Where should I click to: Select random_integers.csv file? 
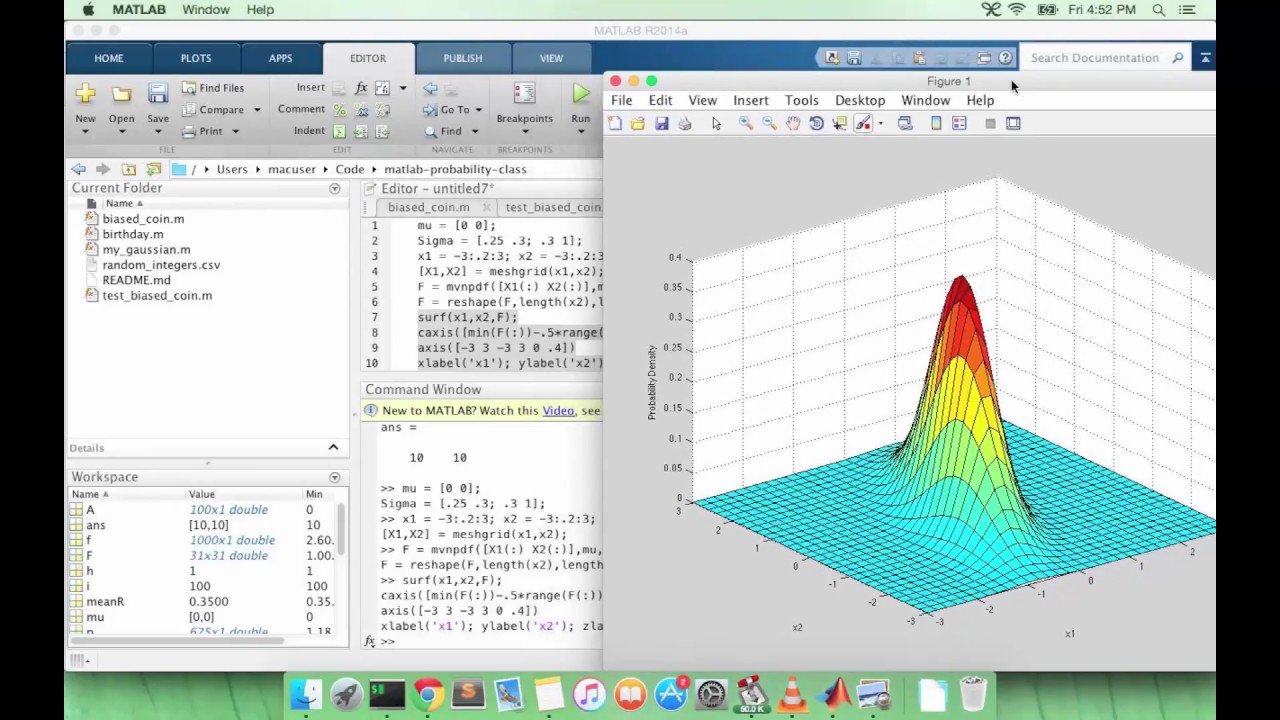[161, 265]
